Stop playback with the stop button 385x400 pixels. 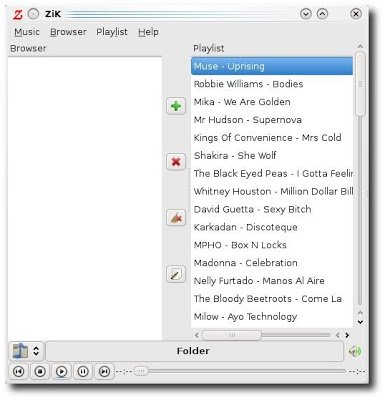click(x=40, y=371)
